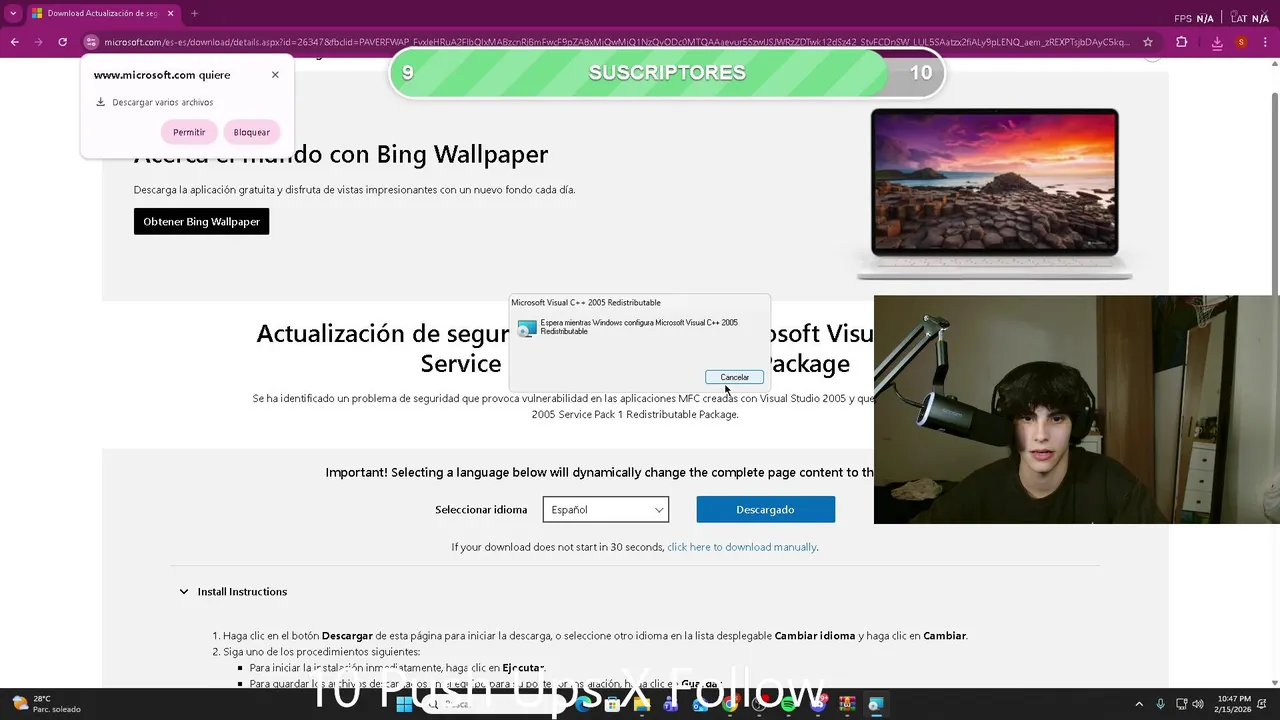This screenshot has width=1280, height=720.
Task: Show hidden system tray icons
Action: click(1139, 704)
